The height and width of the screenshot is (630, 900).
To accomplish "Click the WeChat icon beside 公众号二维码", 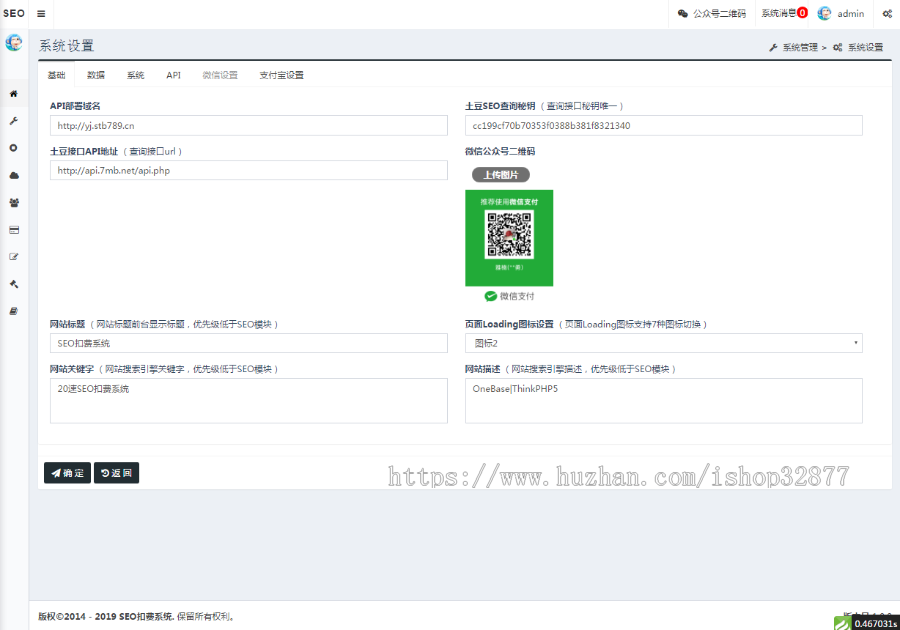I will coord(682,14).
